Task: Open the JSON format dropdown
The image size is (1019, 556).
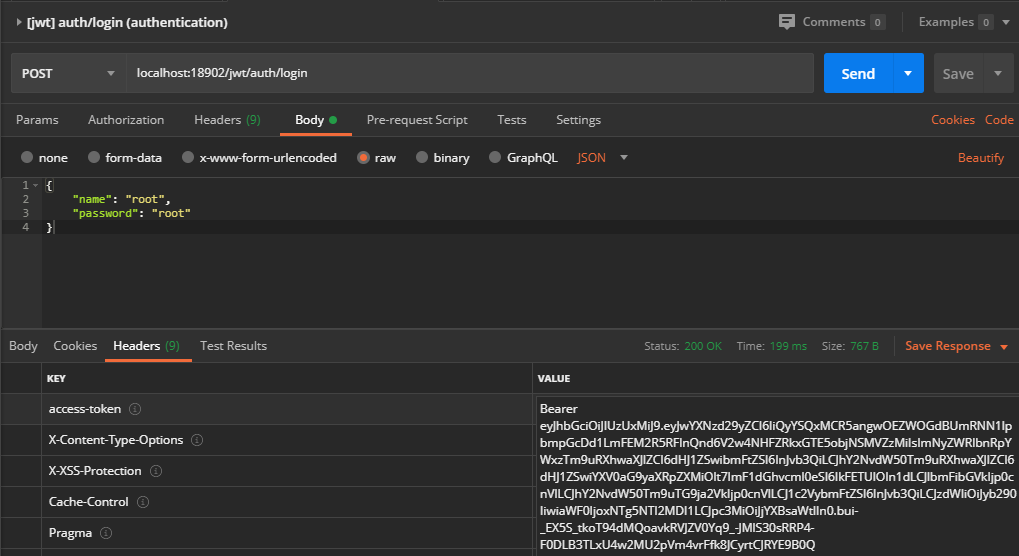Action: (602, 158)
